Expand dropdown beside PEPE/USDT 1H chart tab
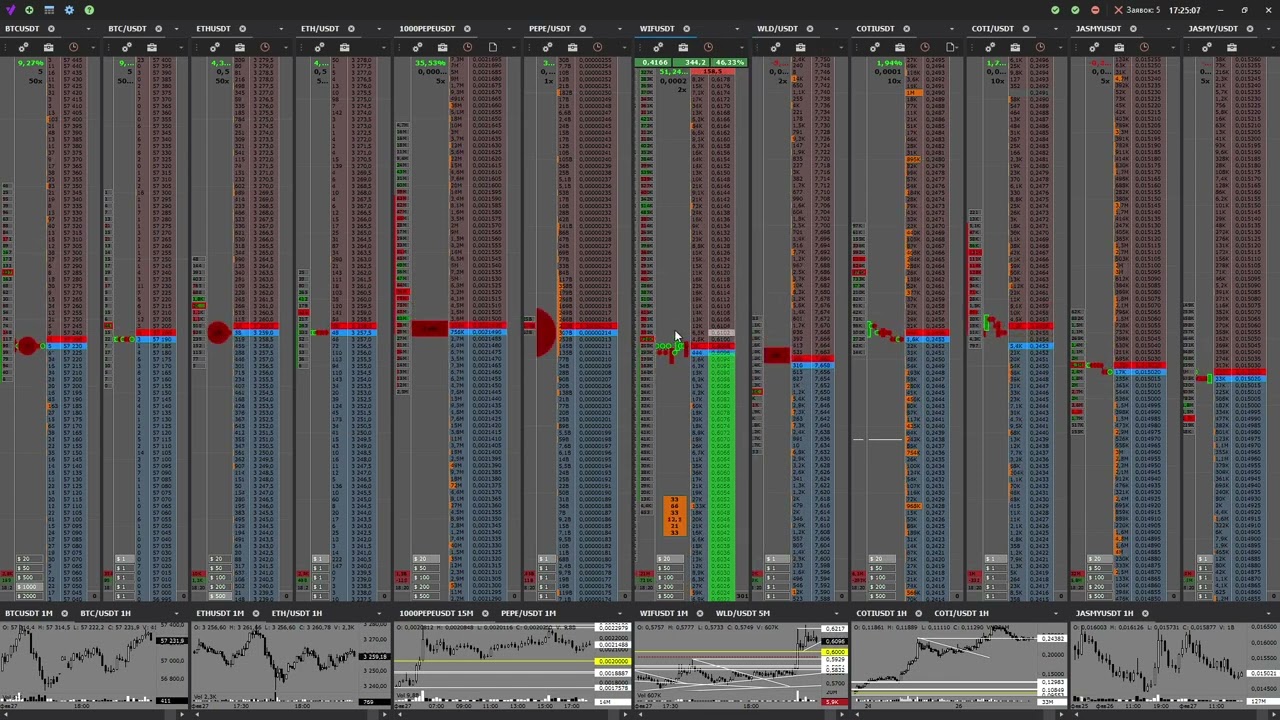The image size is (1280, 720). click(620, 613)
